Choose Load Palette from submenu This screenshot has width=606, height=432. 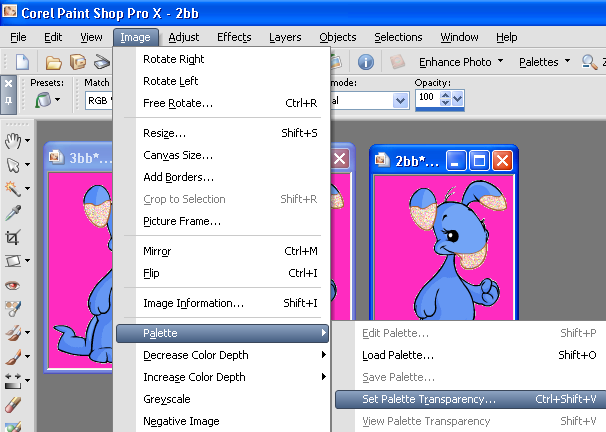pyautogui.click(x=471, y=355)
